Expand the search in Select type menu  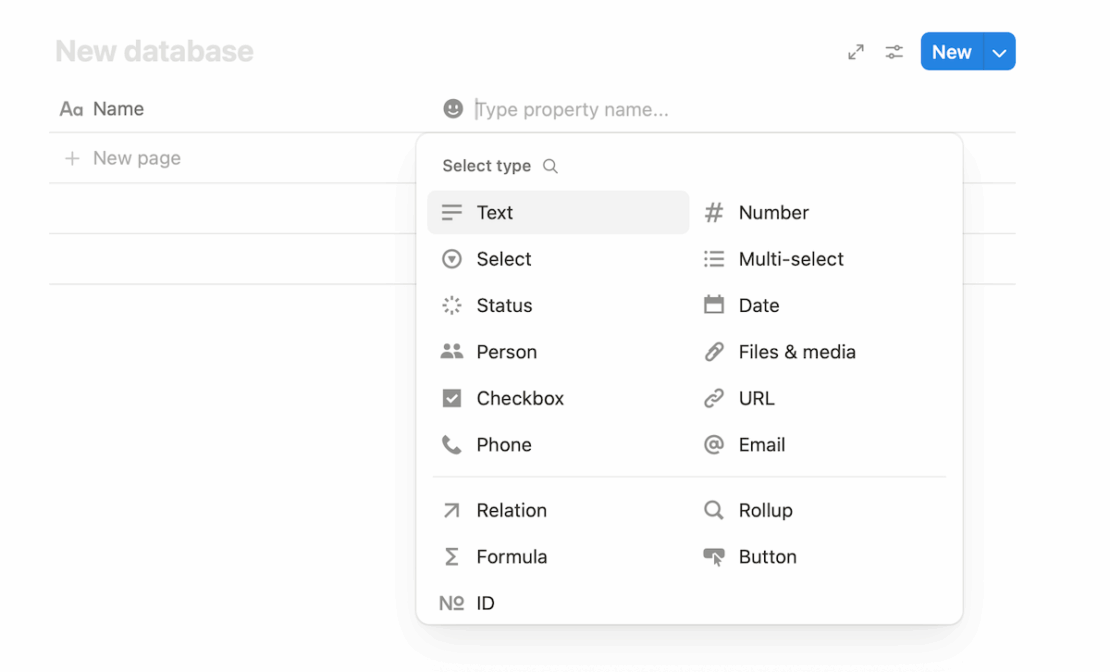(550, 165)
